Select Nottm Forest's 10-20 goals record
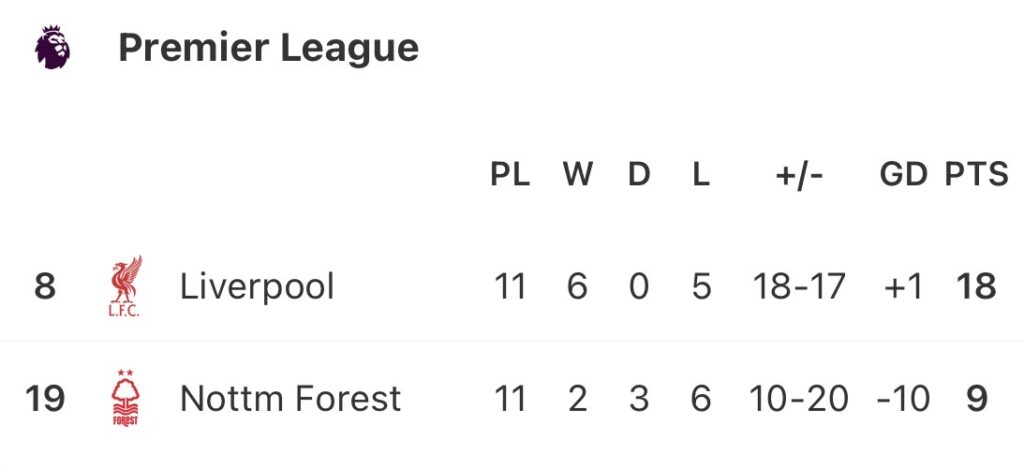 tap(799, 399)
